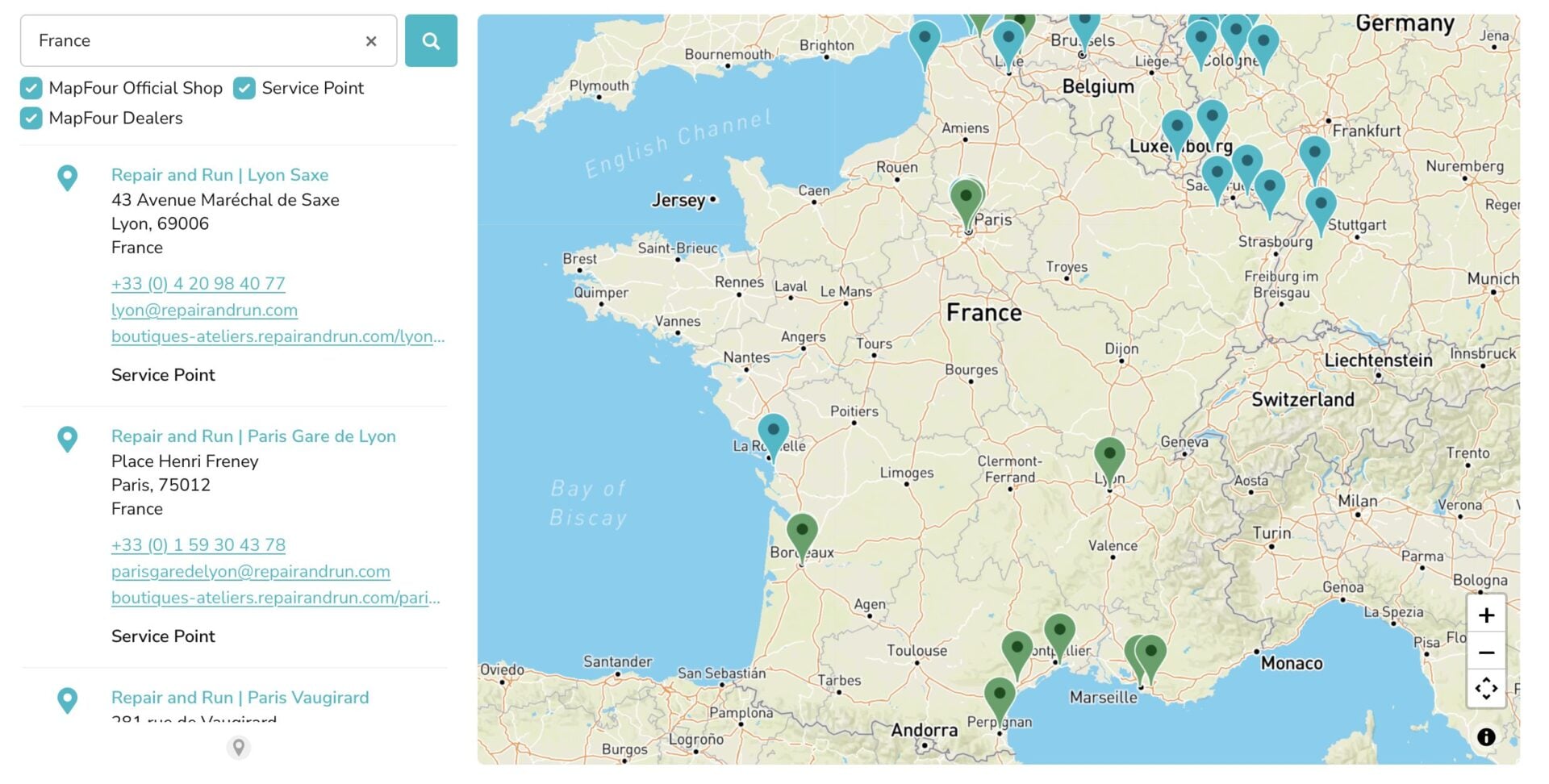Click 43 Avenue Maréchal de Saxe address

[x=225, y=200]
